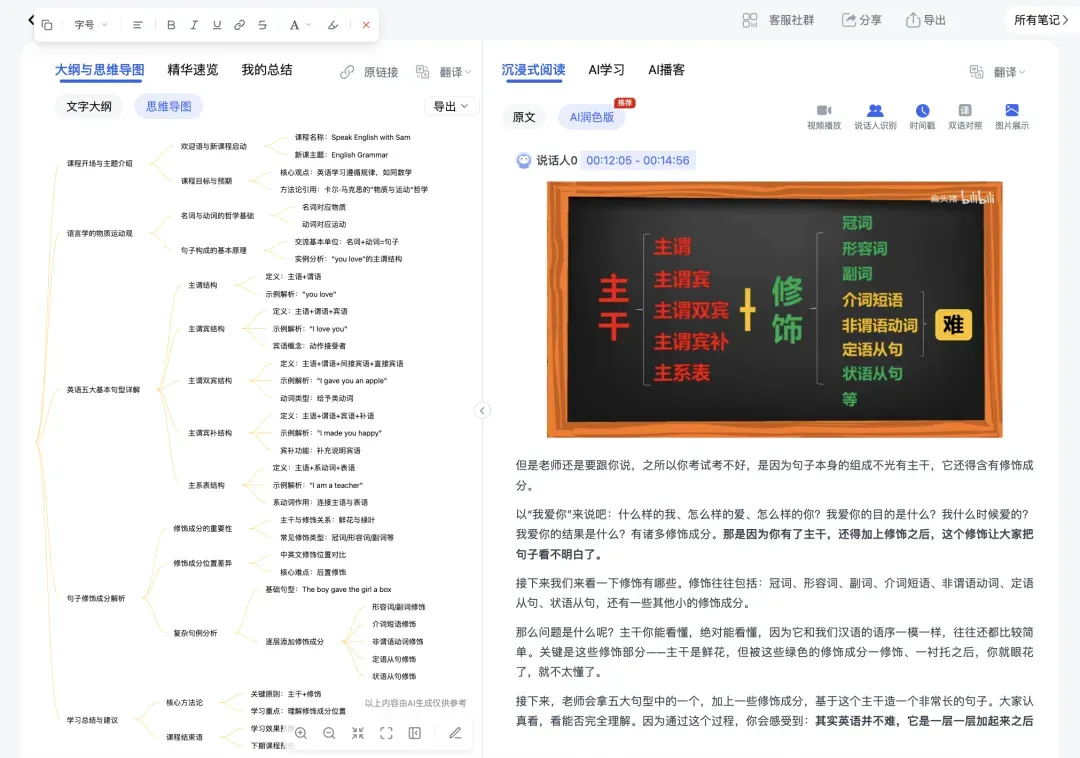Open mind map 导出 export dropdown
This screenshot has width=1080, height=758.
coord(451,106)
